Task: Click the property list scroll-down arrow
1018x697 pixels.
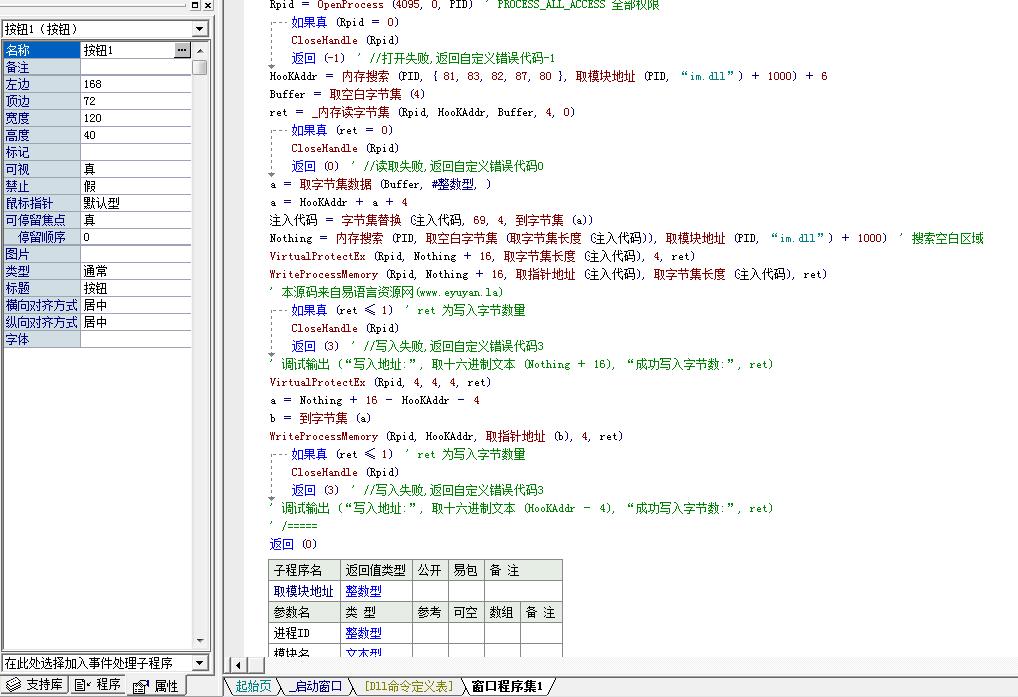Action: click(x=200, y=641)
